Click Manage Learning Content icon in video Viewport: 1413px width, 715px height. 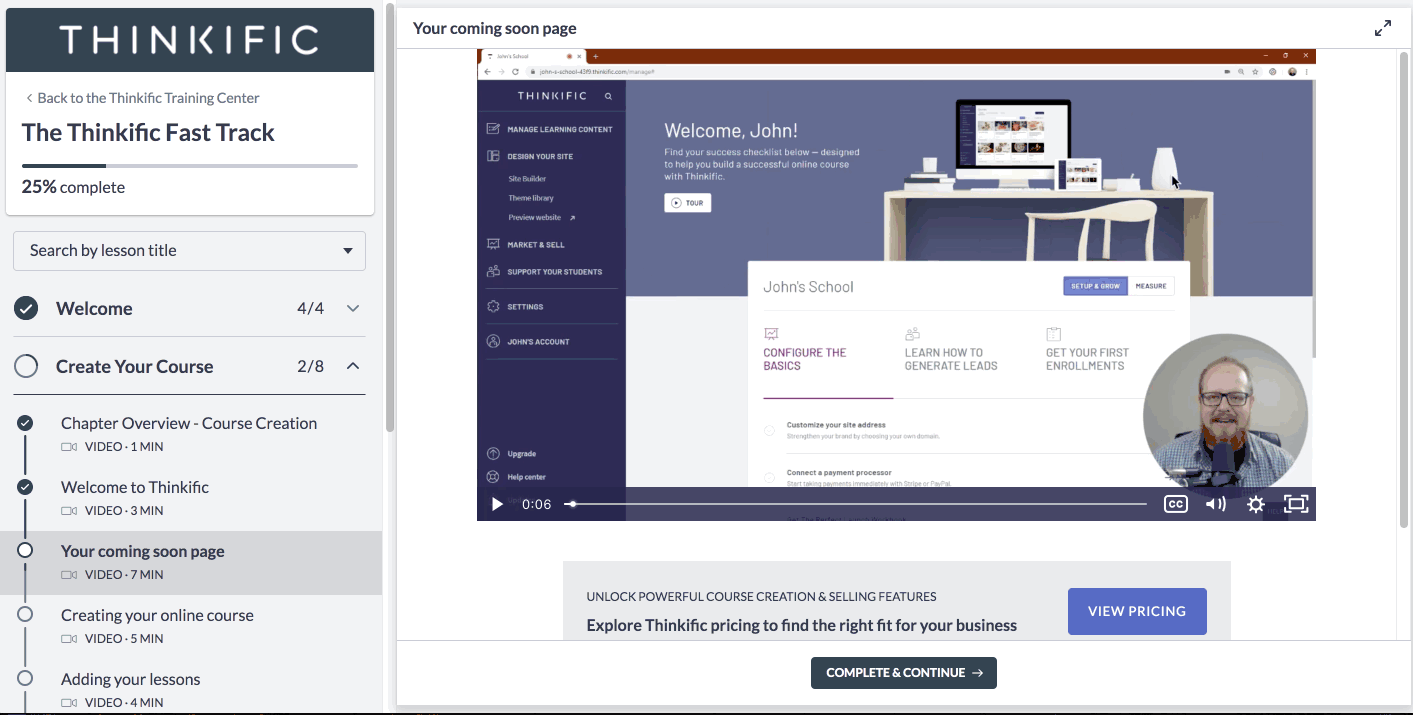(493, 129)
